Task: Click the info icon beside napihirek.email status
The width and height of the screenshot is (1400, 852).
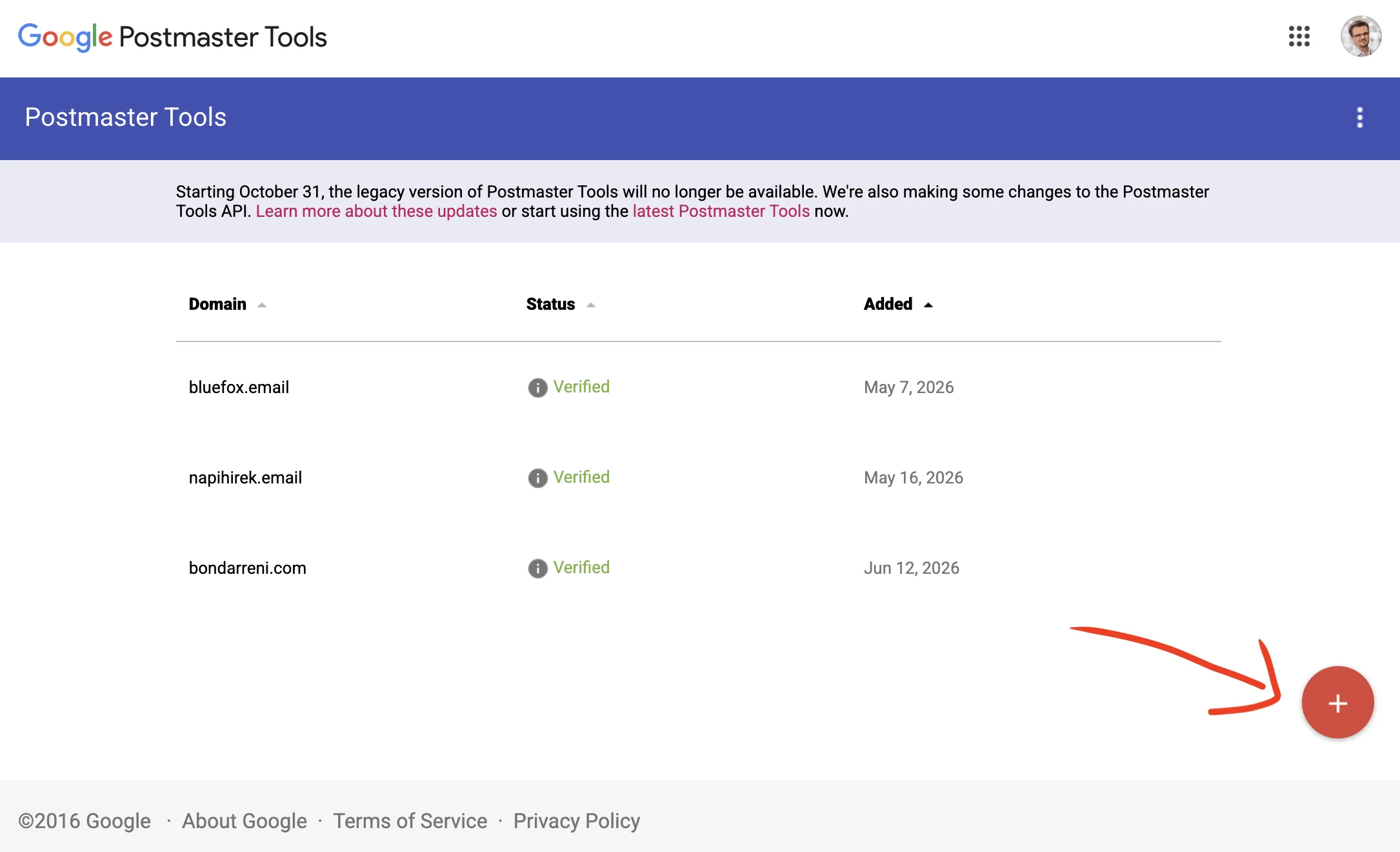Action: click(537, 478)
